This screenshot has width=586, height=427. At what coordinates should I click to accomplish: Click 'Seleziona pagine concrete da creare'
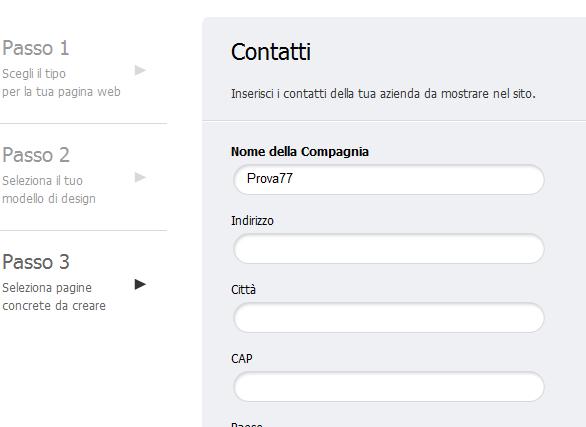[x=54, y=297]
